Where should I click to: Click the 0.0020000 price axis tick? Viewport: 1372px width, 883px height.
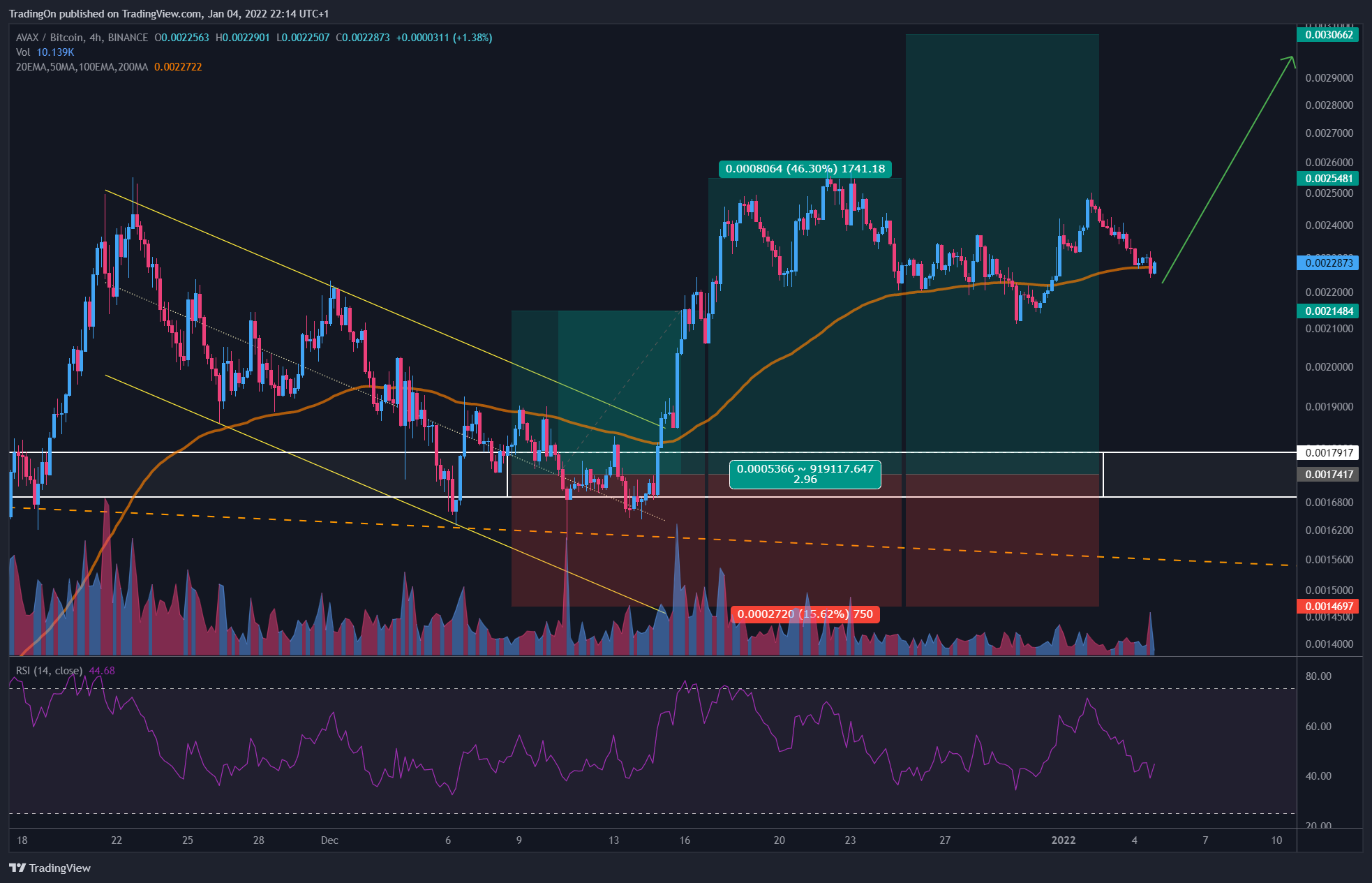(x=1329, y=367)
